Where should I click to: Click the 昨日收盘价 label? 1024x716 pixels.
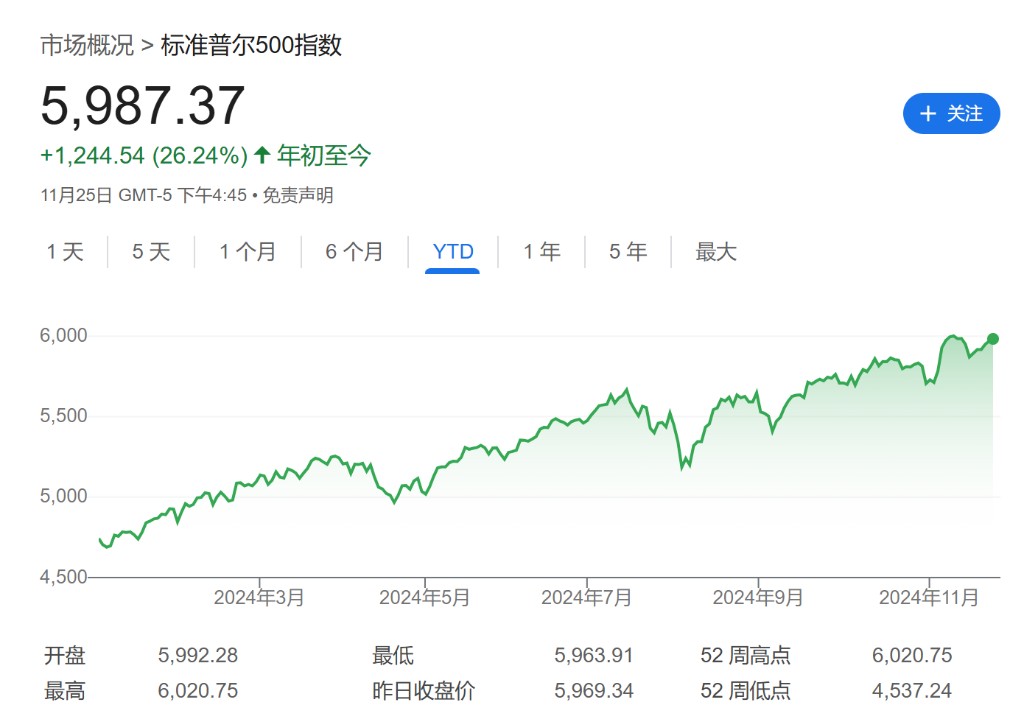[423, 691]
